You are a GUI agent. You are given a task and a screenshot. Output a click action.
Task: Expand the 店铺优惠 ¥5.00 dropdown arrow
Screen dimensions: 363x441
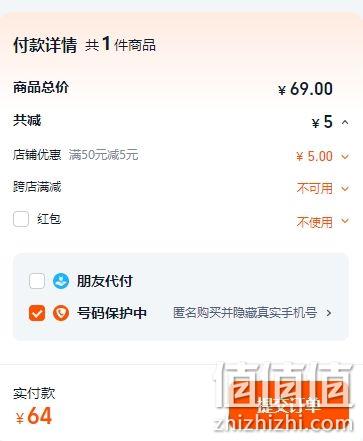click(x=345, y=156)
